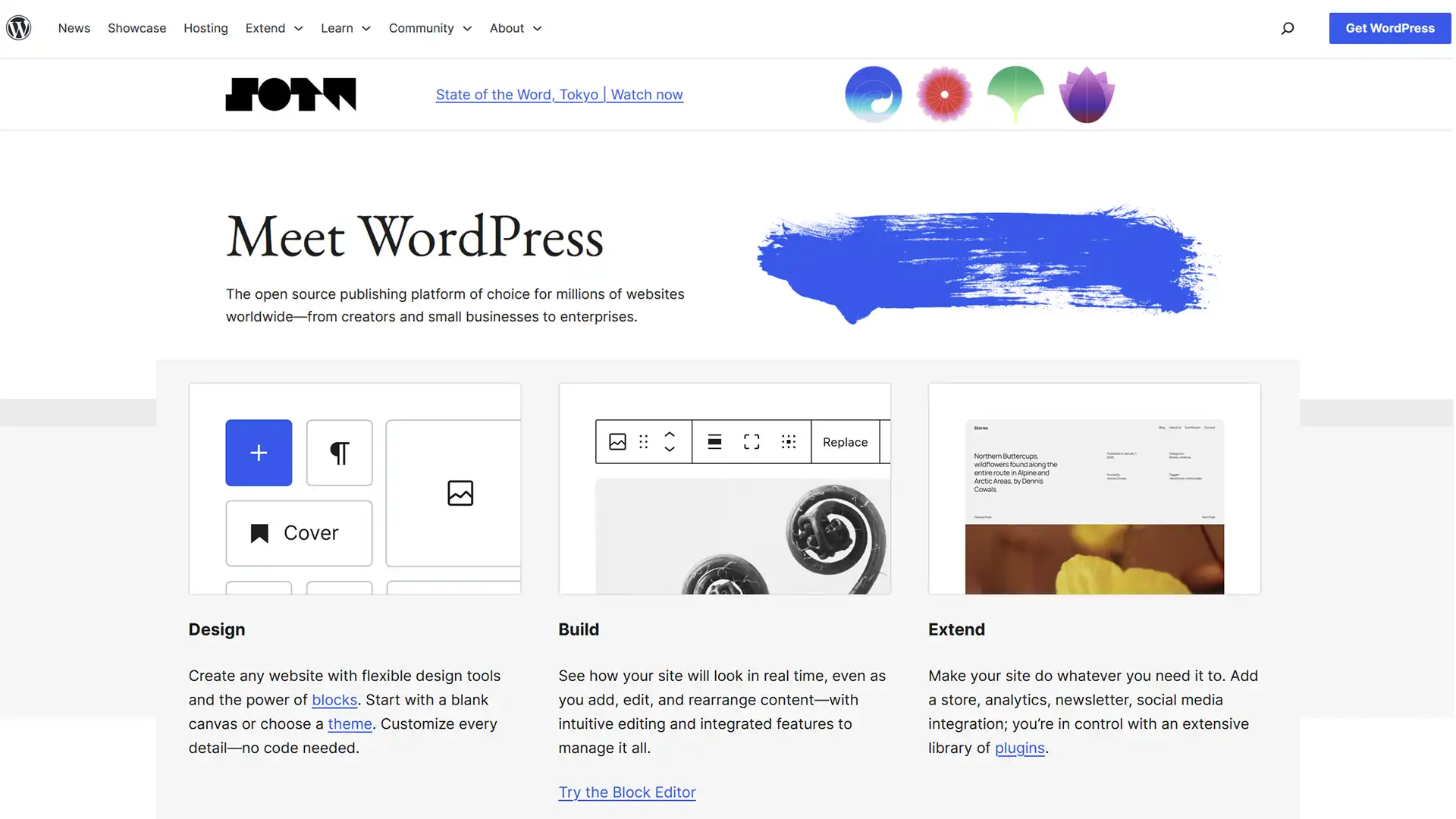Follow the blocks link in Design text
The width and height of the screenshot is (1456, 819).
pyautogui.click(x=334, y=700)
